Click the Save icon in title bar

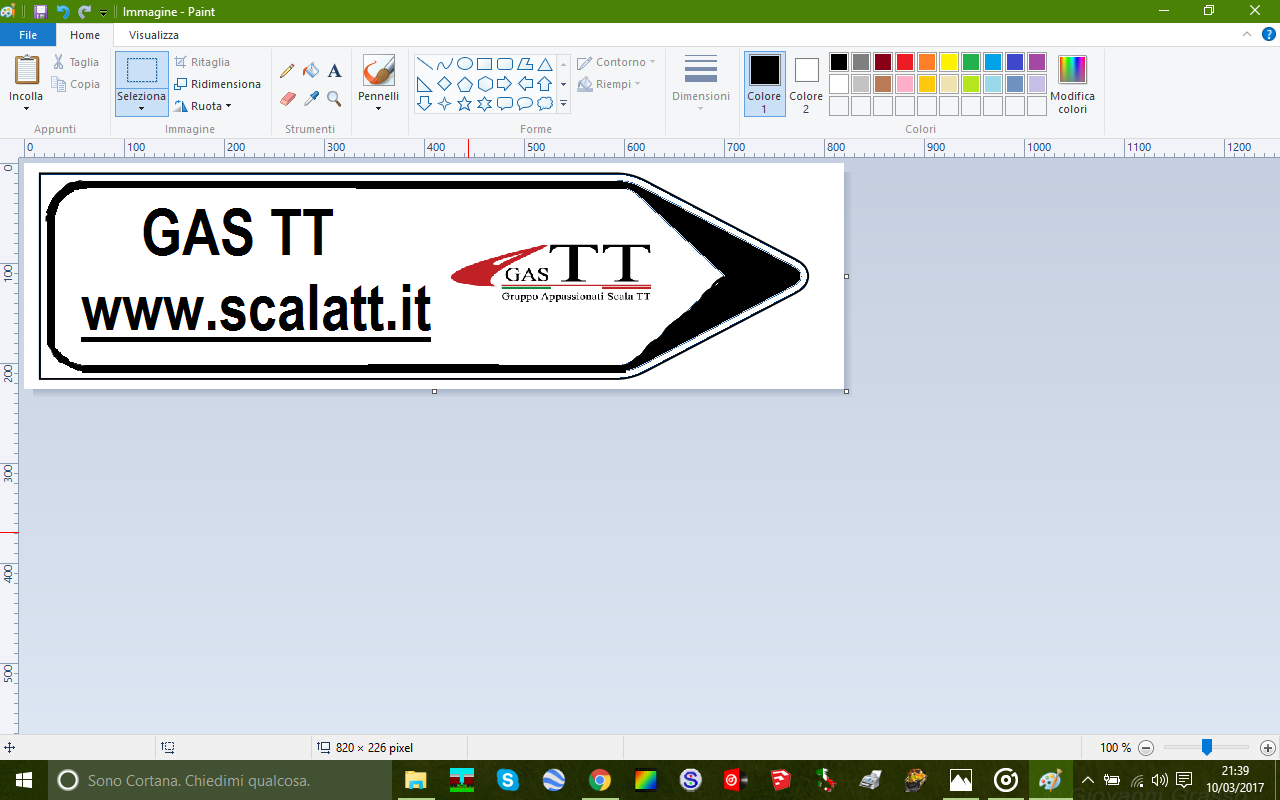(40, 12)
